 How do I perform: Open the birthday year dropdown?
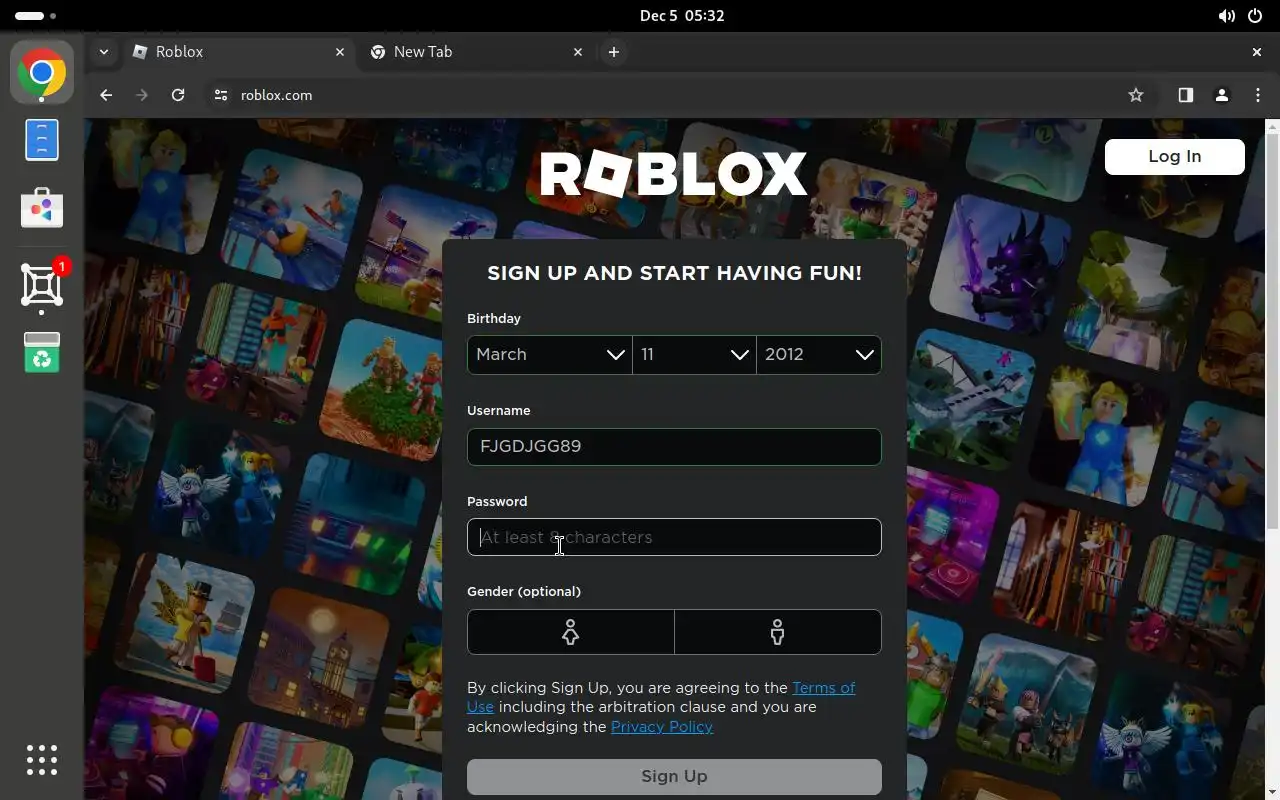pyautogui.click(x=819, y=355)
